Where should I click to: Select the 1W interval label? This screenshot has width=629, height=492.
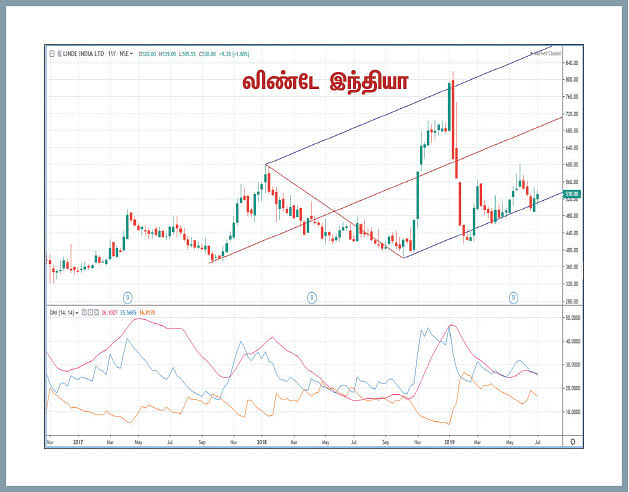pos(112,54)
